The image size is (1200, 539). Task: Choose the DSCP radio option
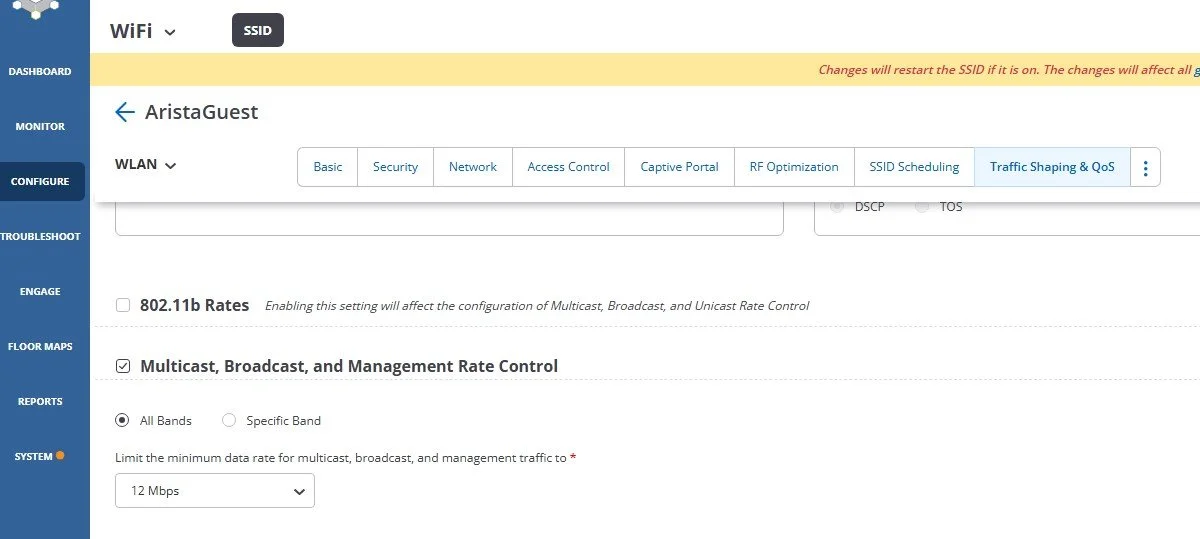(838, 207)
